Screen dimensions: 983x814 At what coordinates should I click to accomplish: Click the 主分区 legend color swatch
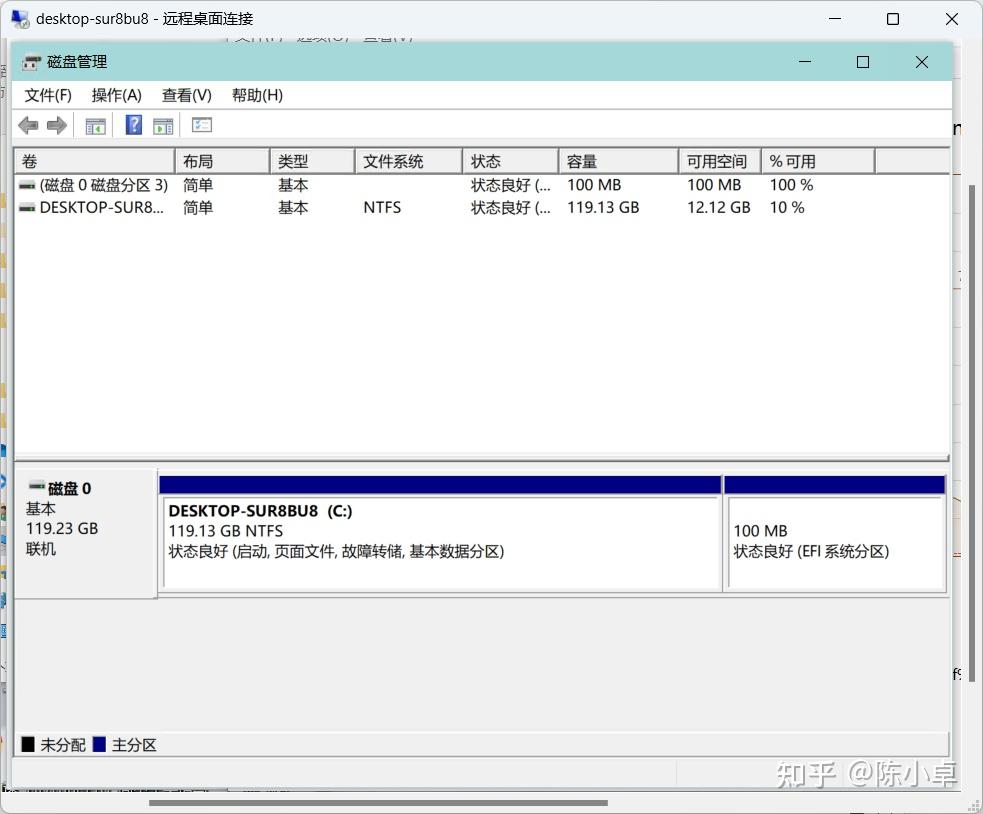101,744
